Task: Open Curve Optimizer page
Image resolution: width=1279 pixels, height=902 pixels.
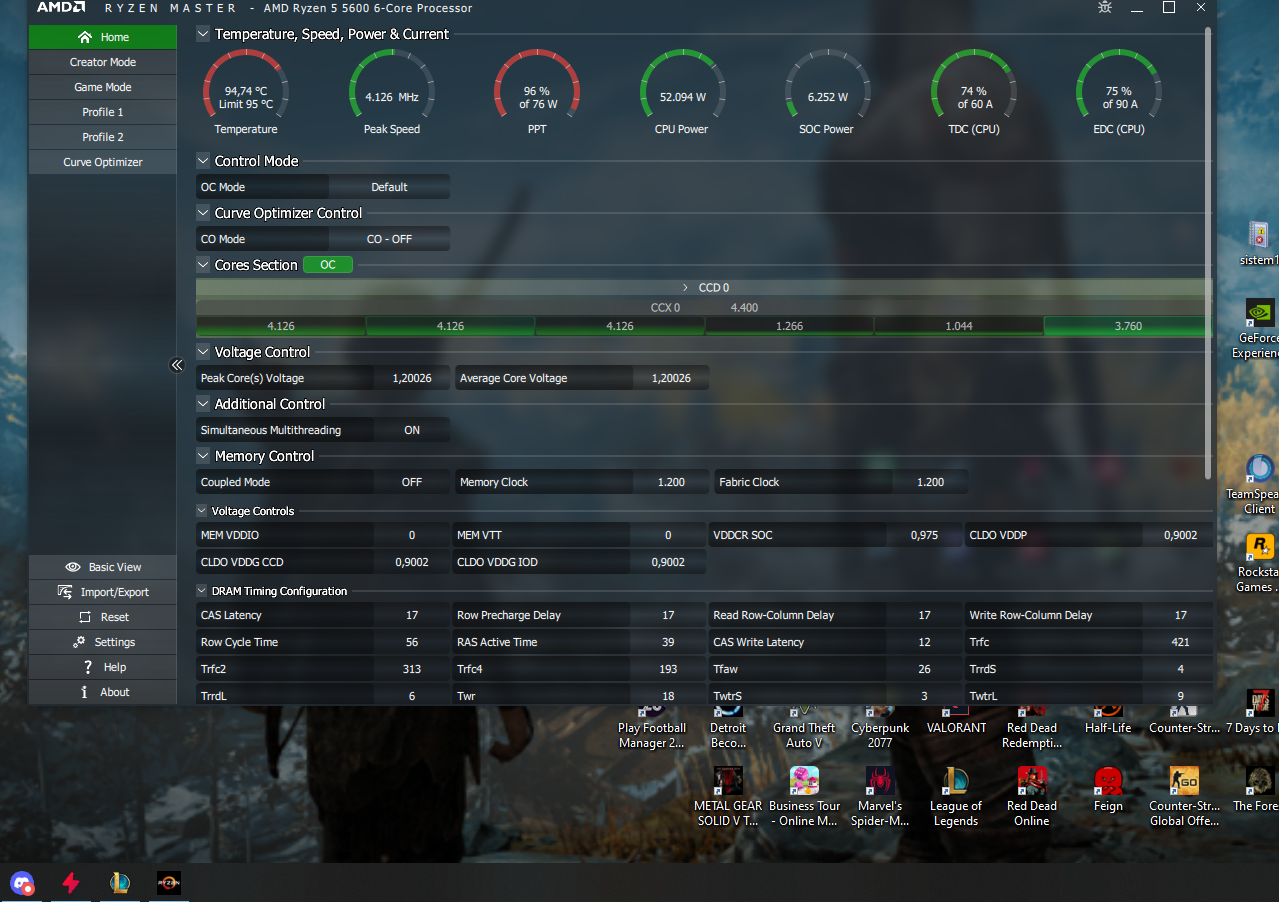Action: pos(103,162)
